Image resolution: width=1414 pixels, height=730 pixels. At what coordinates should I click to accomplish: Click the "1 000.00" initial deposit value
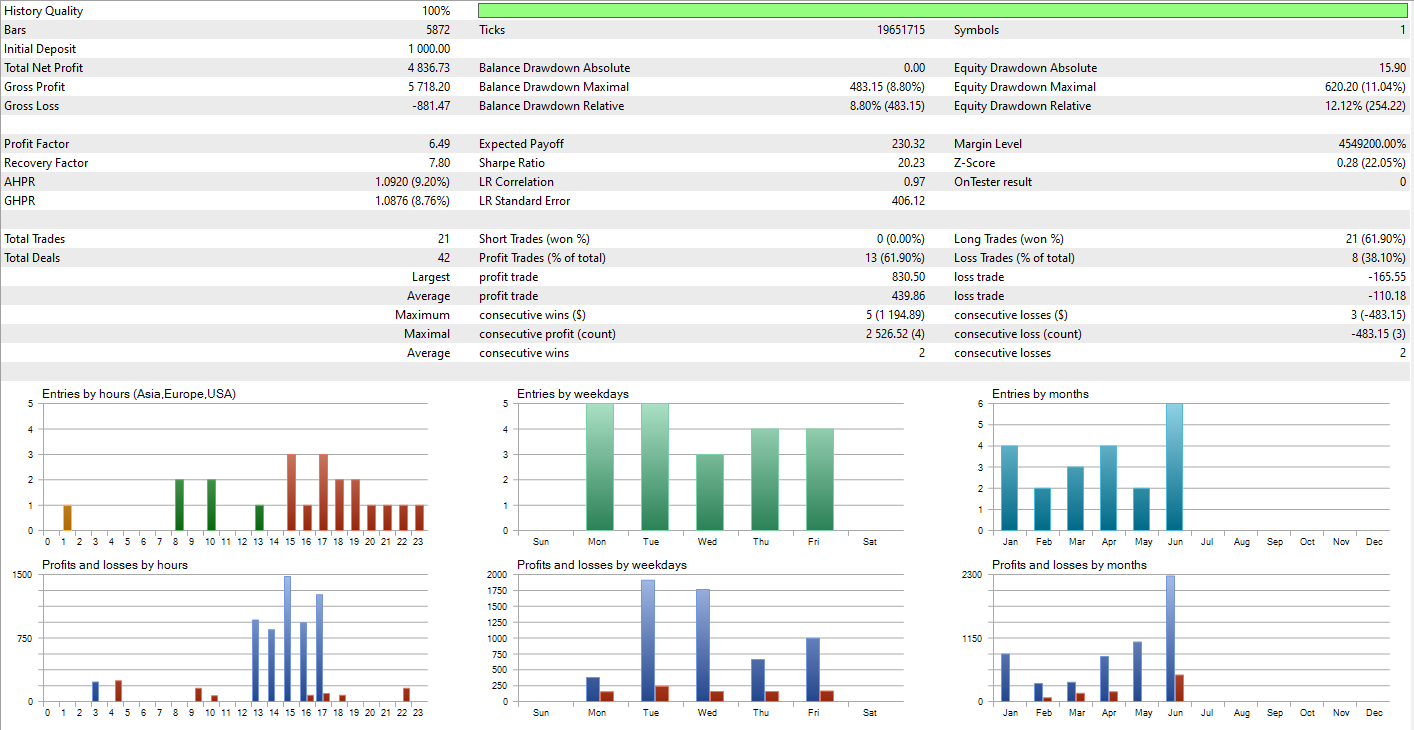[429, 49]
